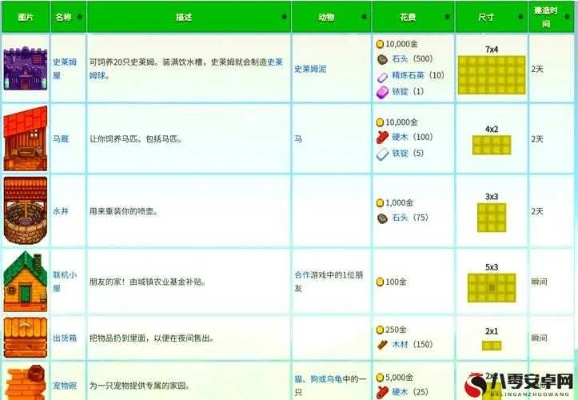Click the gold coin icon in 史莱姆屋 row
578x400 pixels.
click(x=380, y=44)
